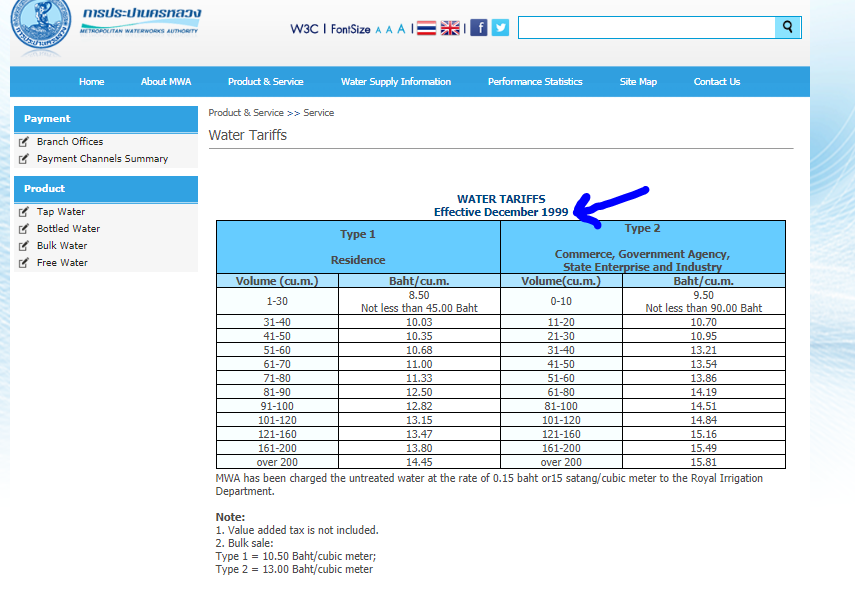
Task: Select the largest font size A
Action: (401, 29)
